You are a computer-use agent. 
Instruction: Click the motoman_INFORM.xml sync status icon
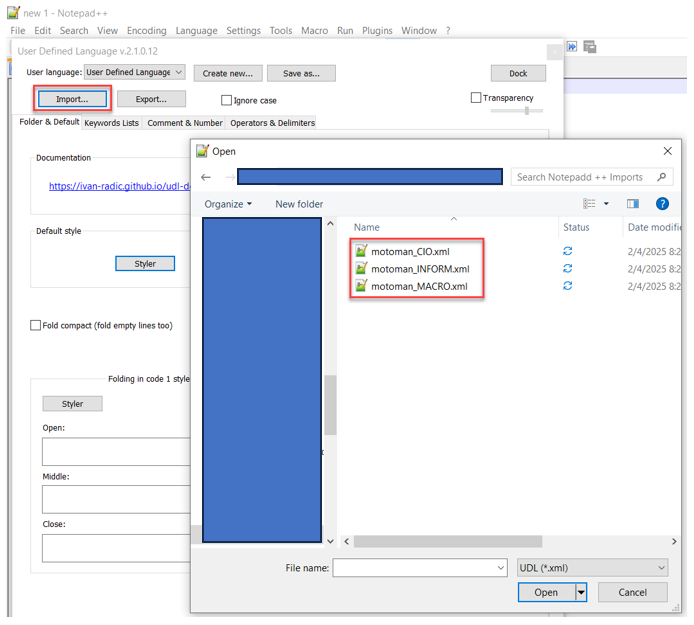[x=567, y=268]
